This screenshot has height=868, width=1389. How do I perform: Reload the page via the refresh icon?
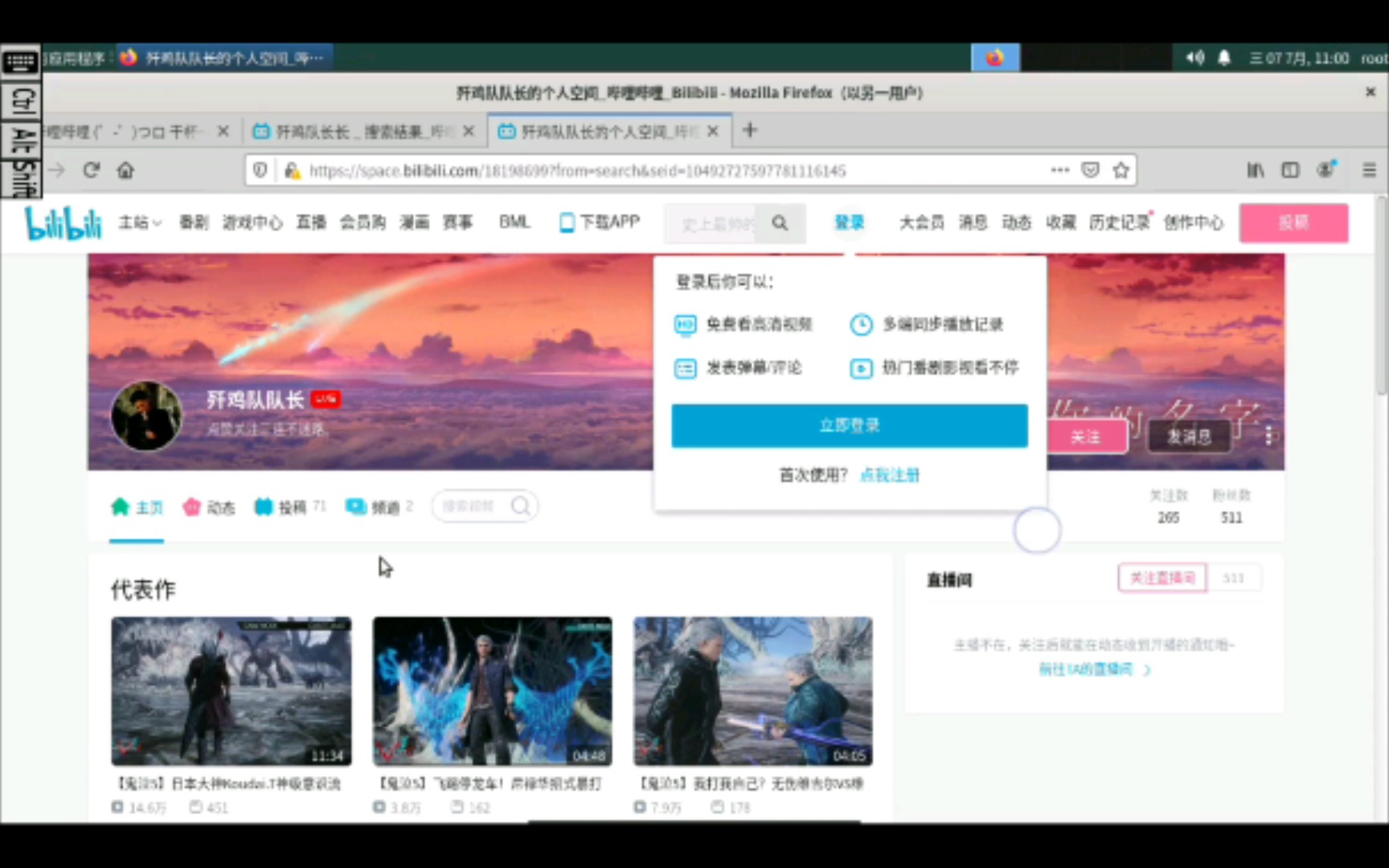click(92, 170)
